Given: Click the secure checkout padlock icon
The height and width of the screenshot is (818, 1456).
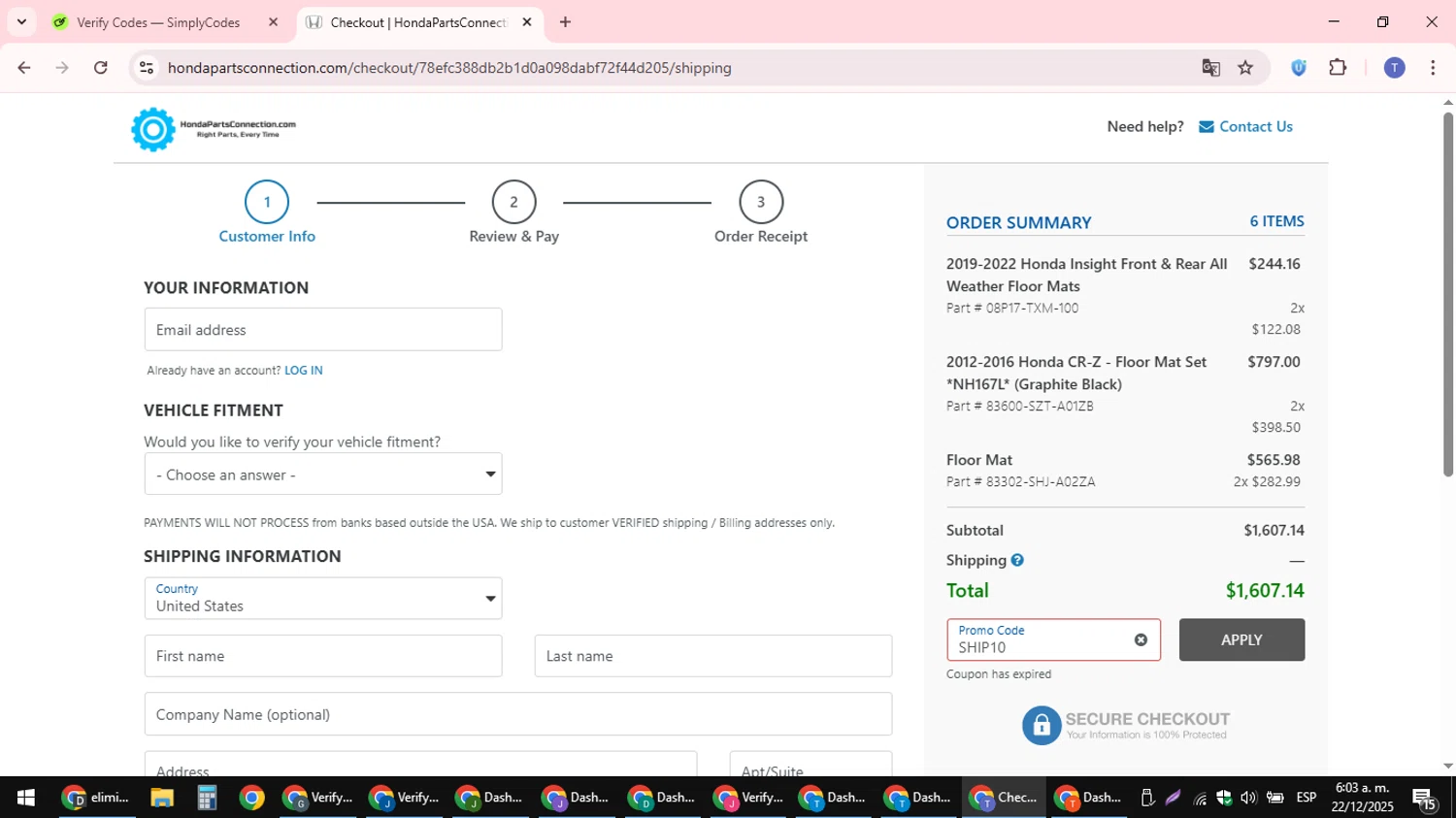Looking at the screenshot, I should click(x=1042, y=725).
